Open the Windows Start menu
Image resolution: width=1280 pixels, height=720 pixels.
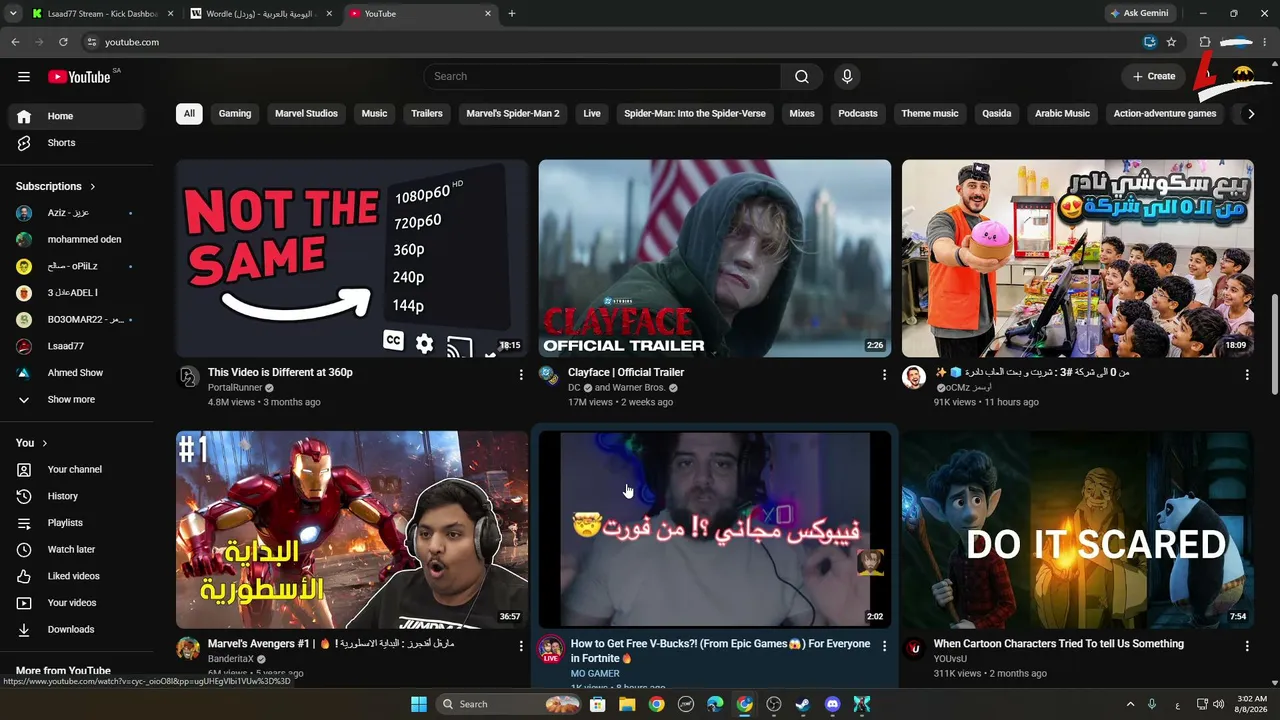click(418, 704)
